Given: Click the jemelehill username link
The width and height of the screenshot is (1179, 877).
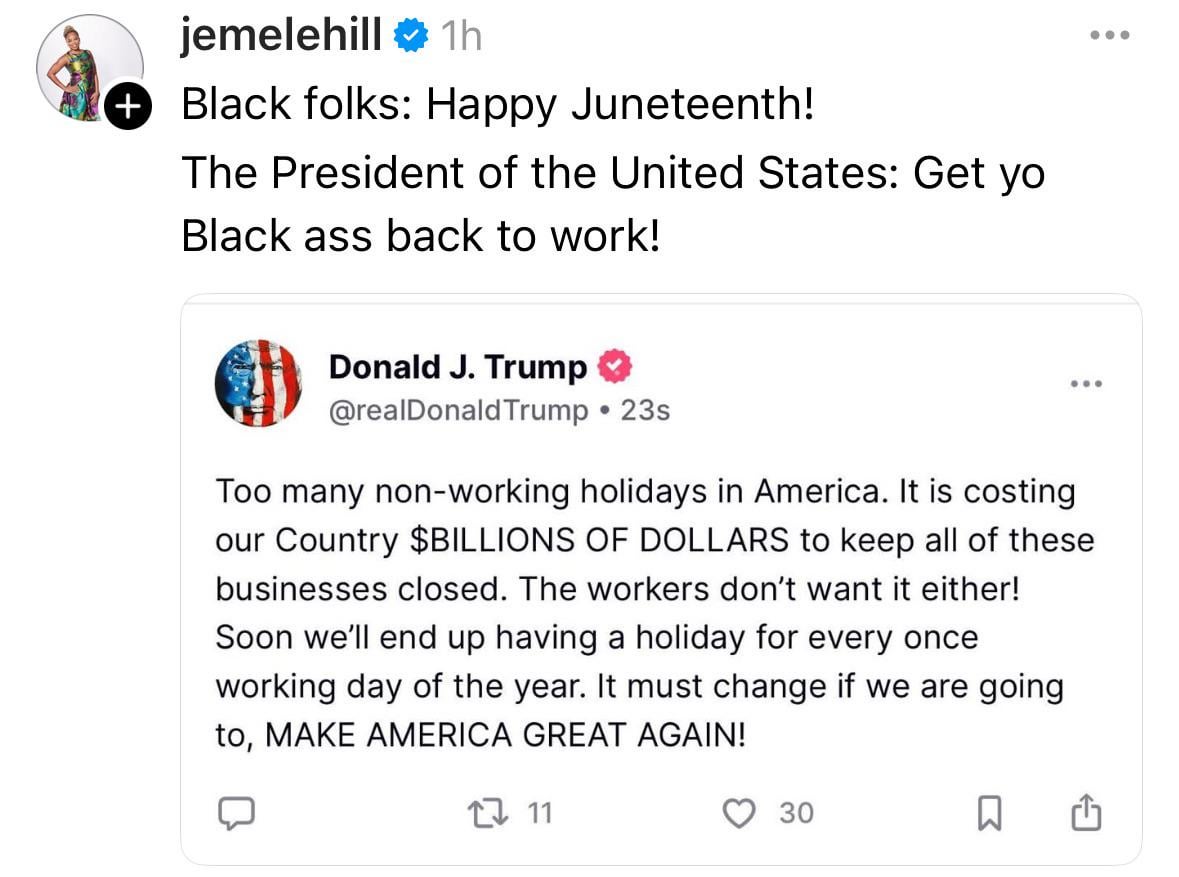Looking at the screenshot, I should coord(281,37).
